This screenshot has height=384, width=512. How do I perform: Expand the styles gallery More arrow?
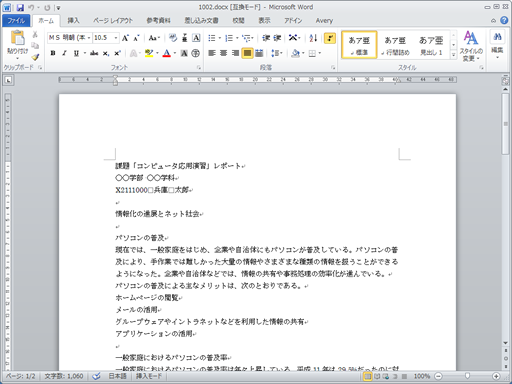click(x=453, y=55)
